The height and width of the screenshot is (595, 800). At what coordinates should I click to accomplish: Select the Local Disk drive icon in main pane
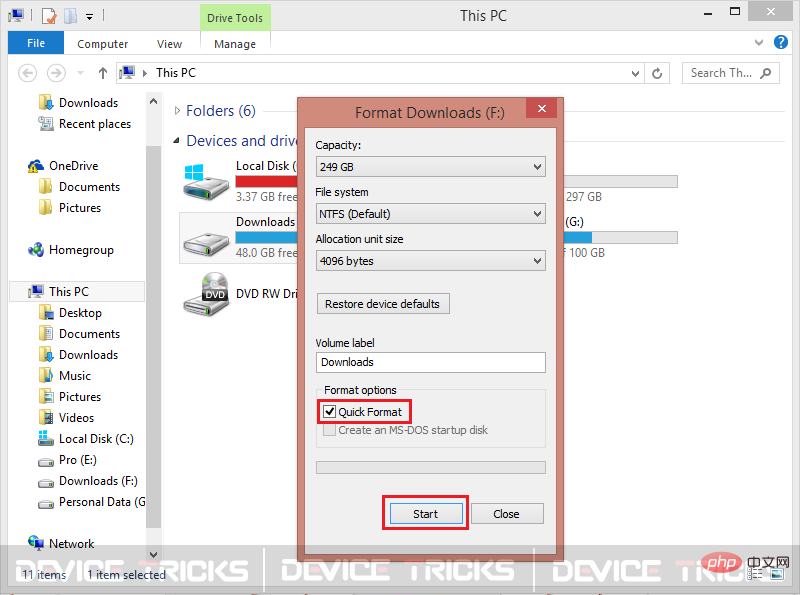tap(206, 182)
